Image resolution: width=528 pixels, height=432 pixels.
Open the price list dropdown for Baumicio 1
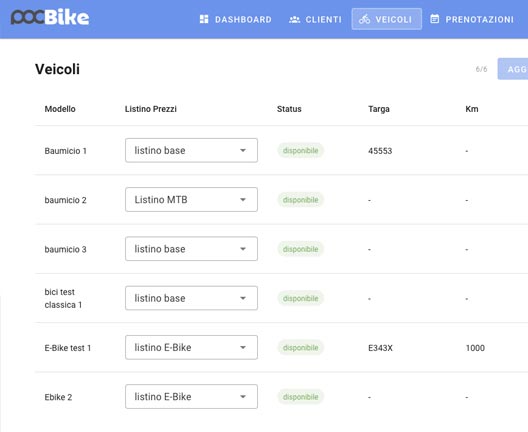tap(191, 150)
